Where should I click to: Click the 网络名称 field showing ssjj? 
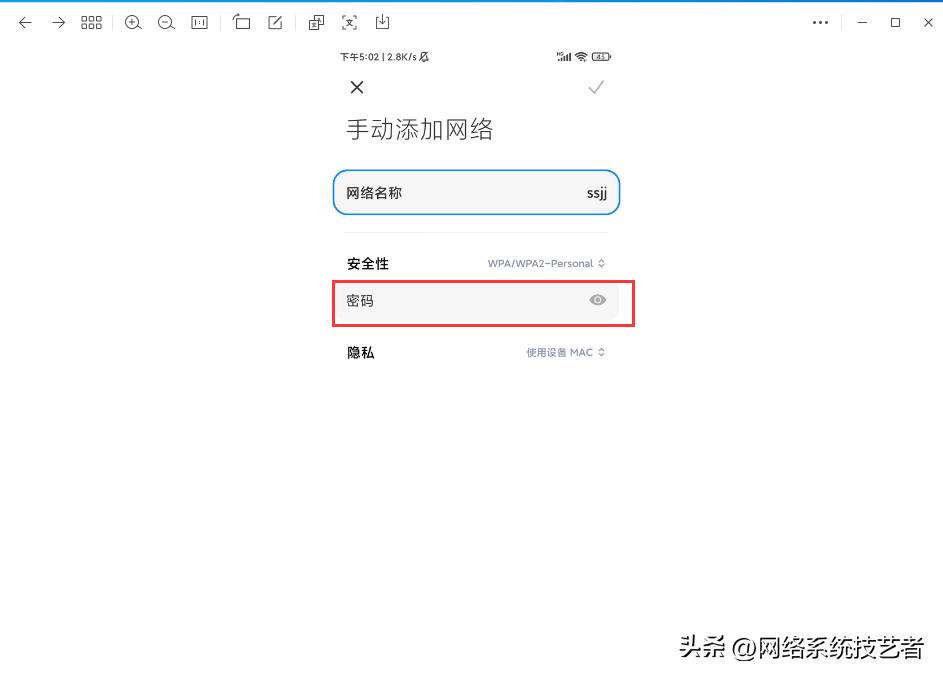[476, 192]
